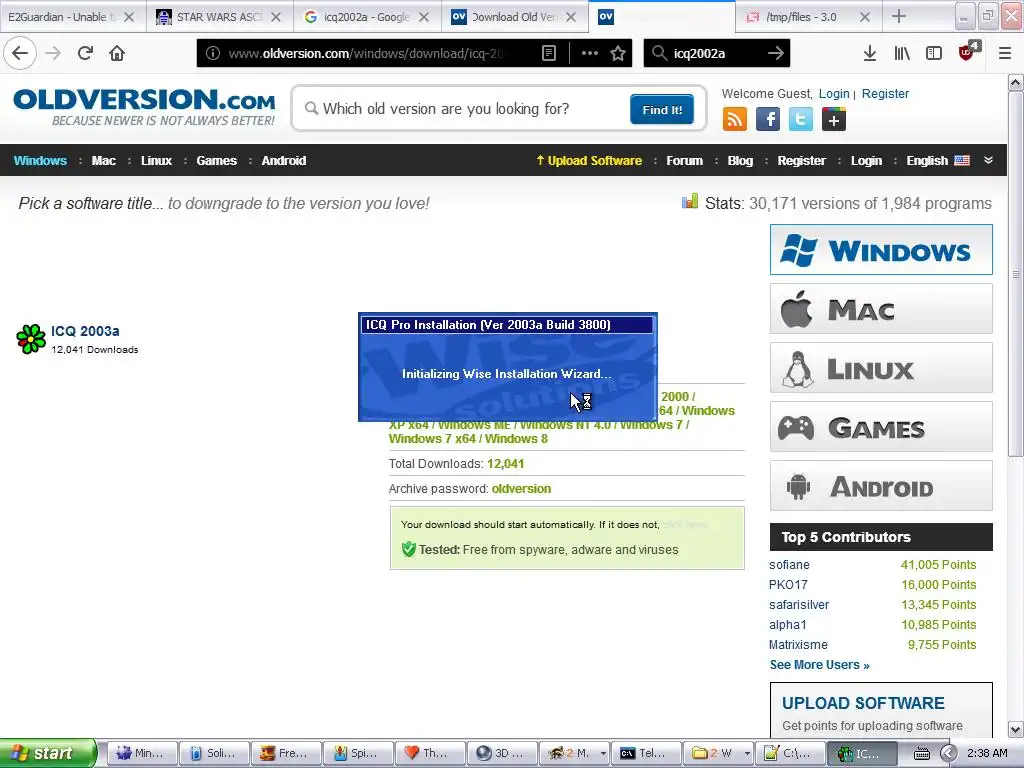Open the uBlock shield extension icon
The width and height of the screenshot is (1024, 768).
968,52
